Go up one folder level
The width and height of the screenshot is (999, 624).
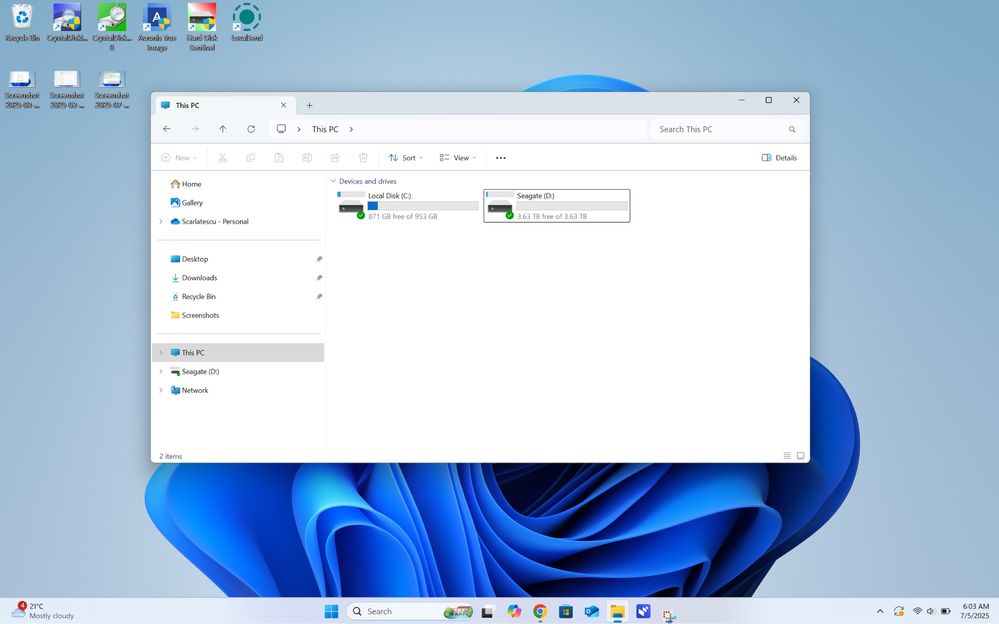tap(223, 129)
